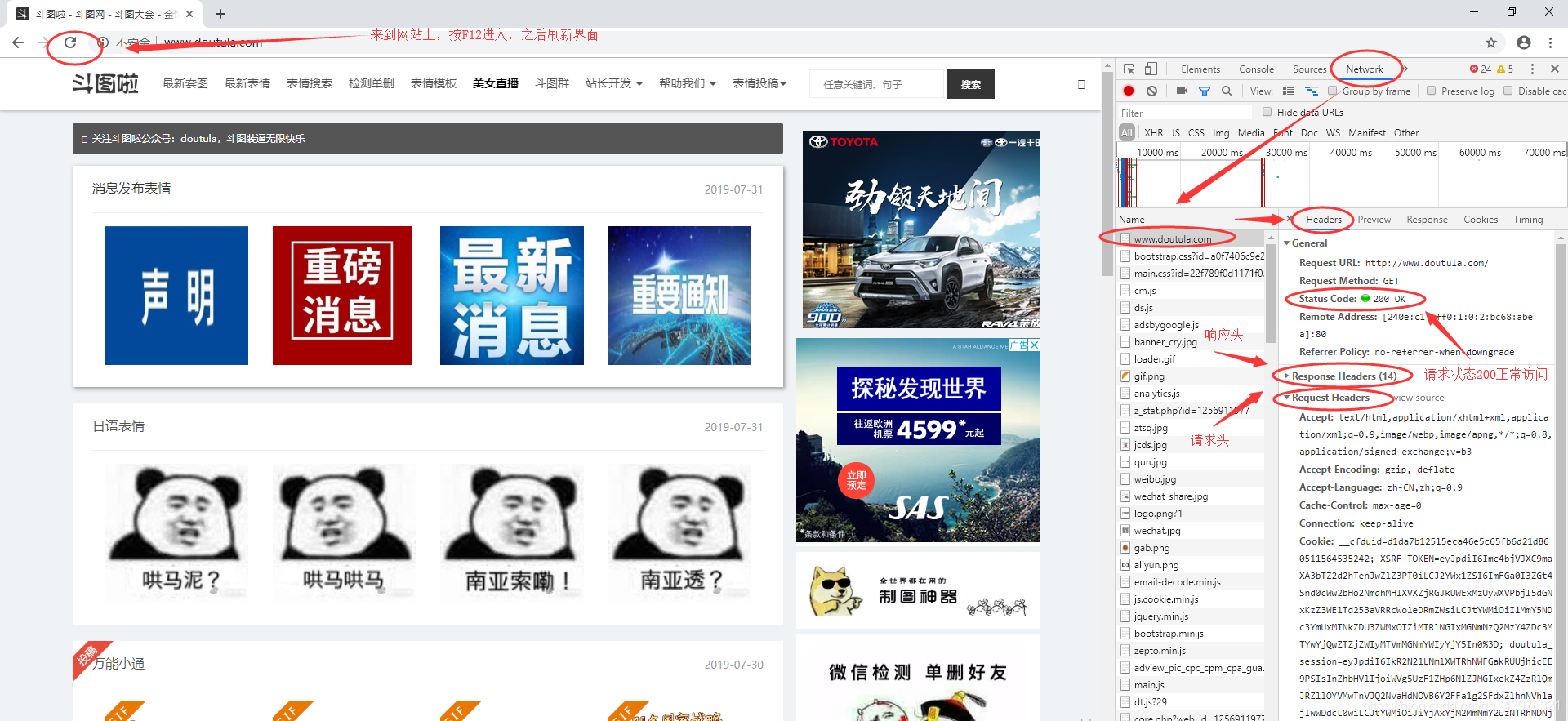This screenshot has height=721, width=1568.
Task: Open the Timing tab of request details
Action: [1528, 220]
